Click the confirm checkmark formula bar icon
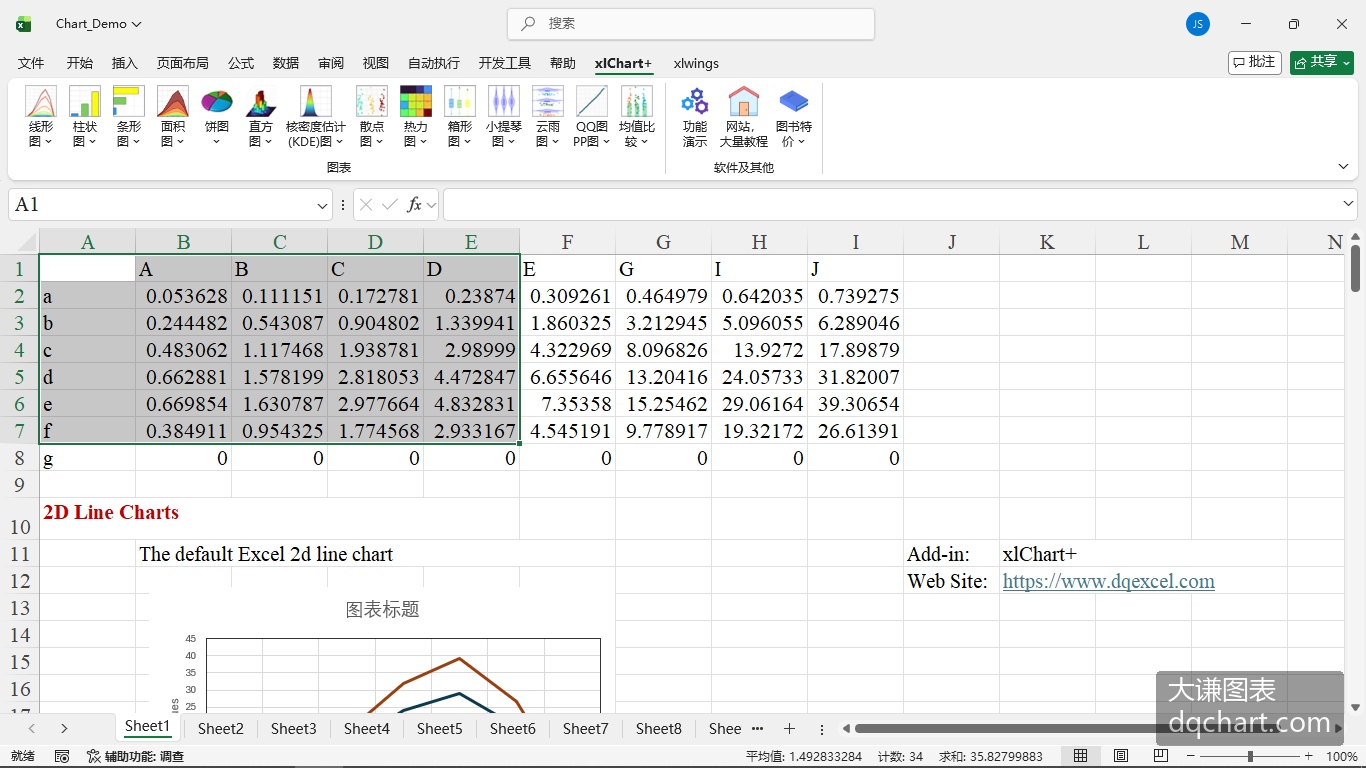 pos(390,204)
